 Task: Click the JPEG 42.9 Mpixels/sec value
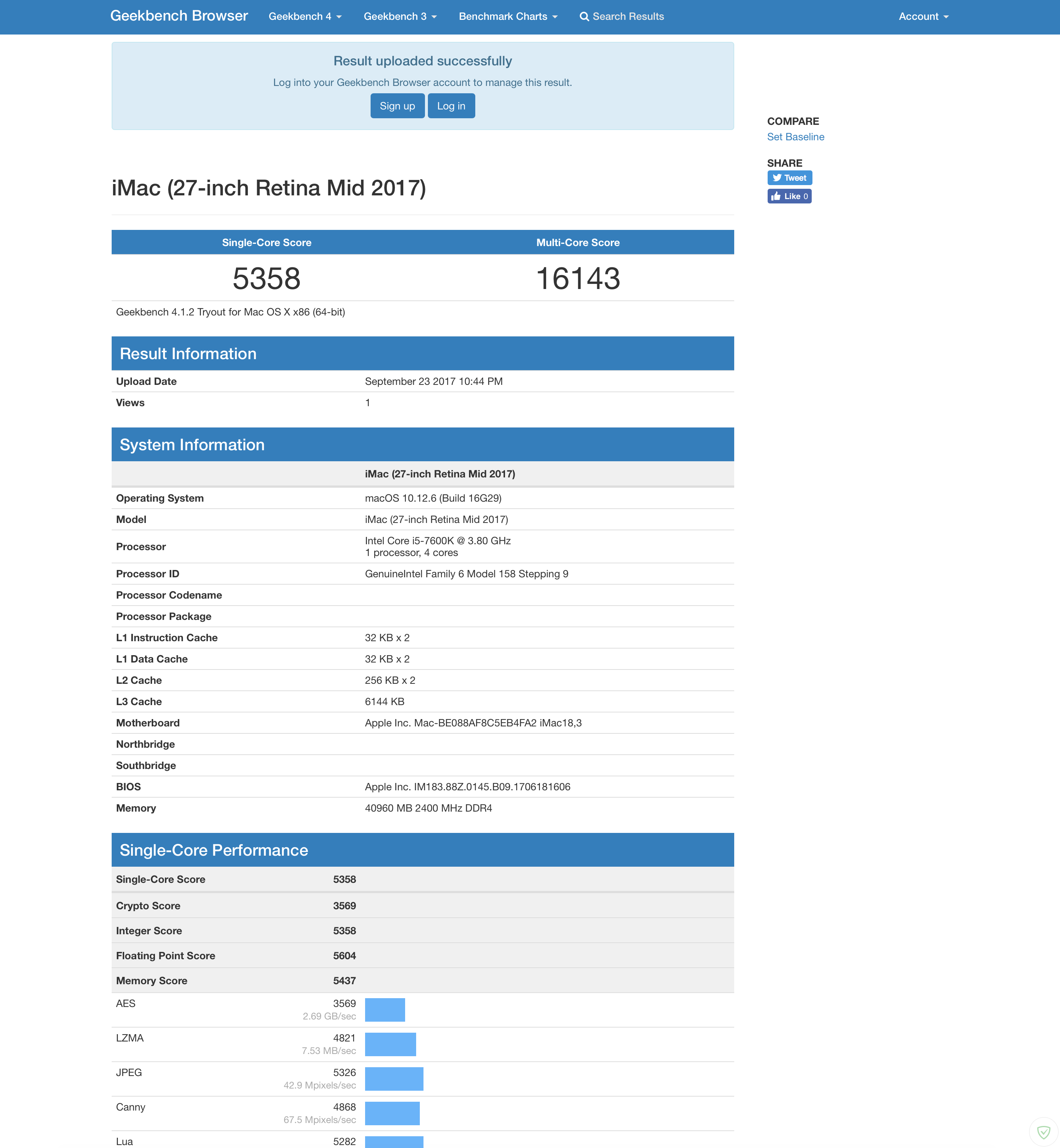pos(320,1085)
